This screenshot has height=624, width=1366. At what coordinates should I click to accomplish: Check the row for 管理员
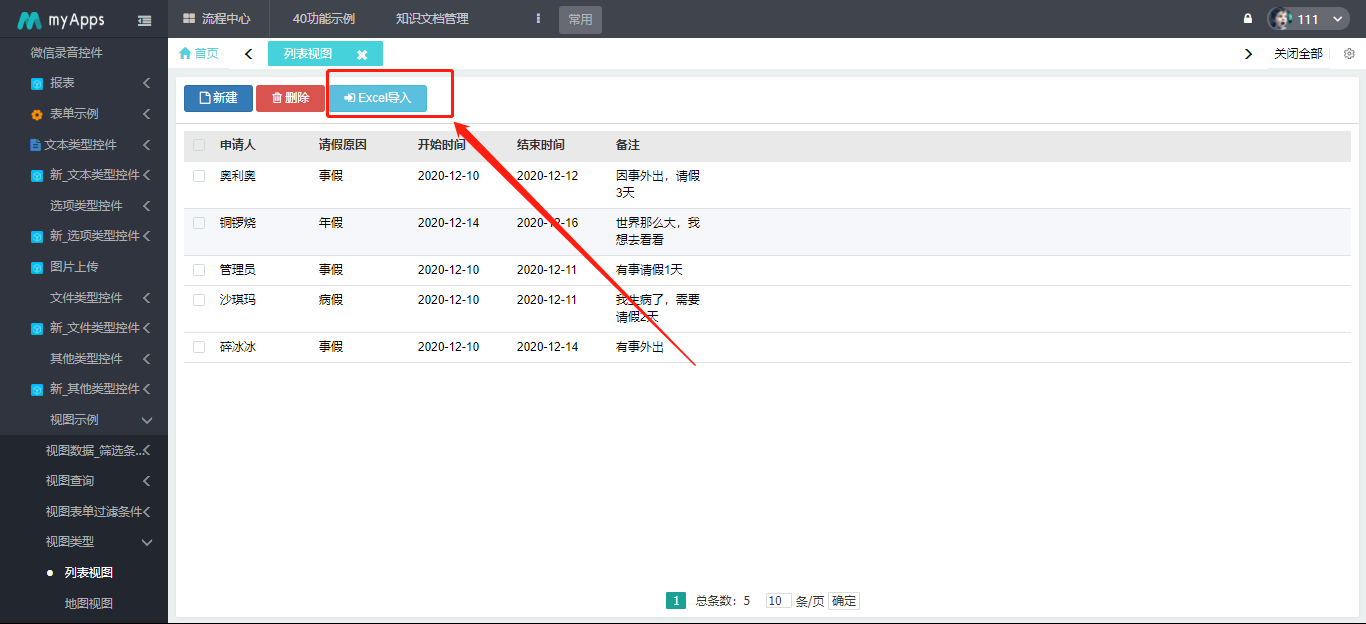pos(199,270)
